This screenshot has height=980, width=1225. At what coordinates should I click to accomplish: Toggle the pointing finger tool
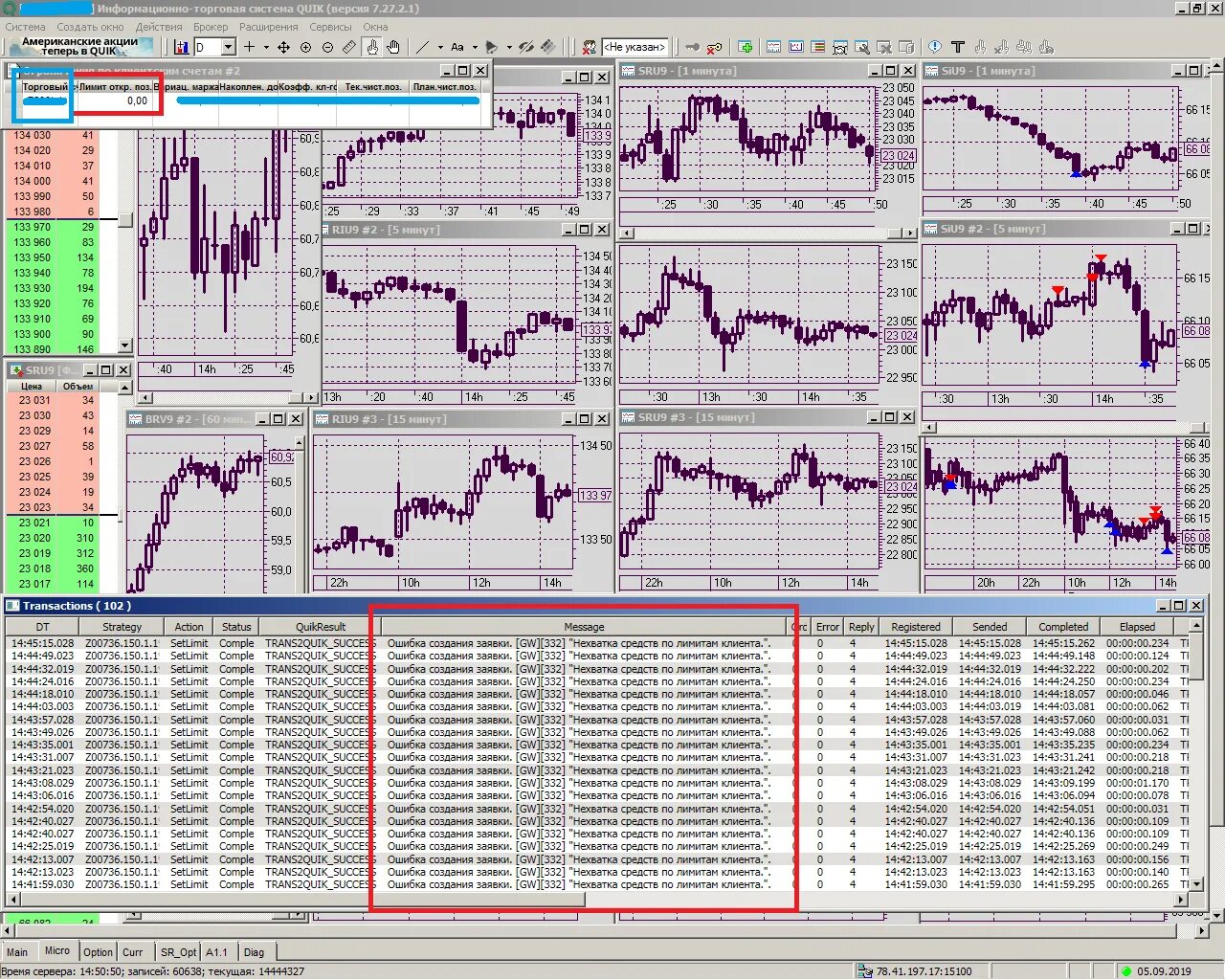[372, 47]
